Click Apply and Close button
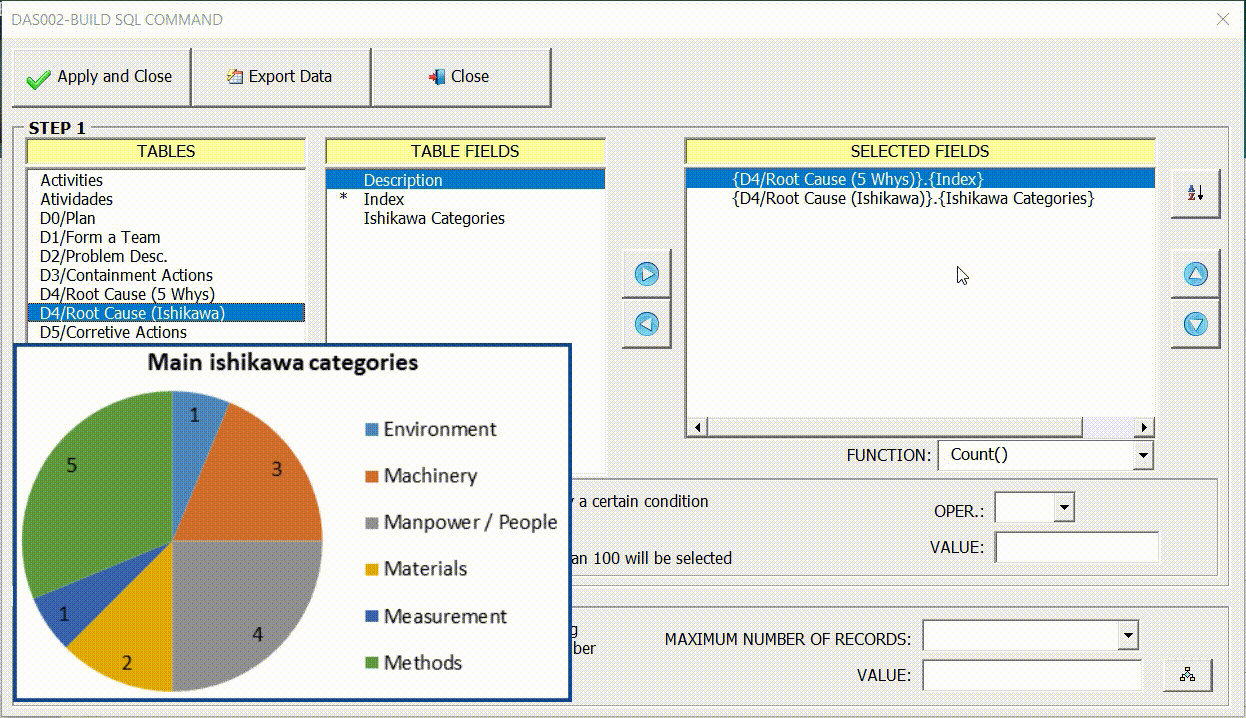Screen dimensions: 1246x718 (100, 77)
